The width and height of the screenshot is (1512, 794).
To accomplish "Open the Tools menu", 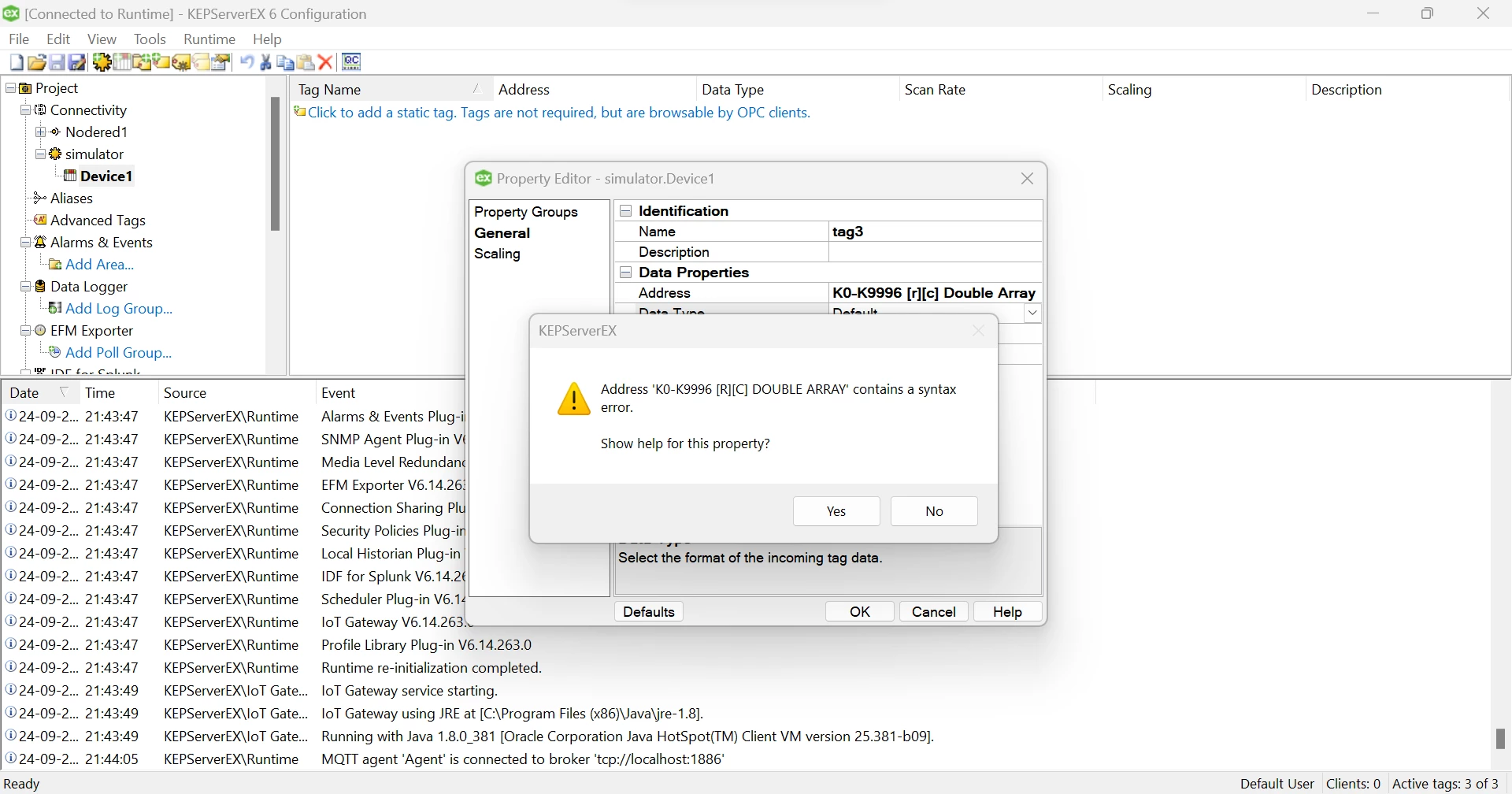I will click(x=150, y=39).
